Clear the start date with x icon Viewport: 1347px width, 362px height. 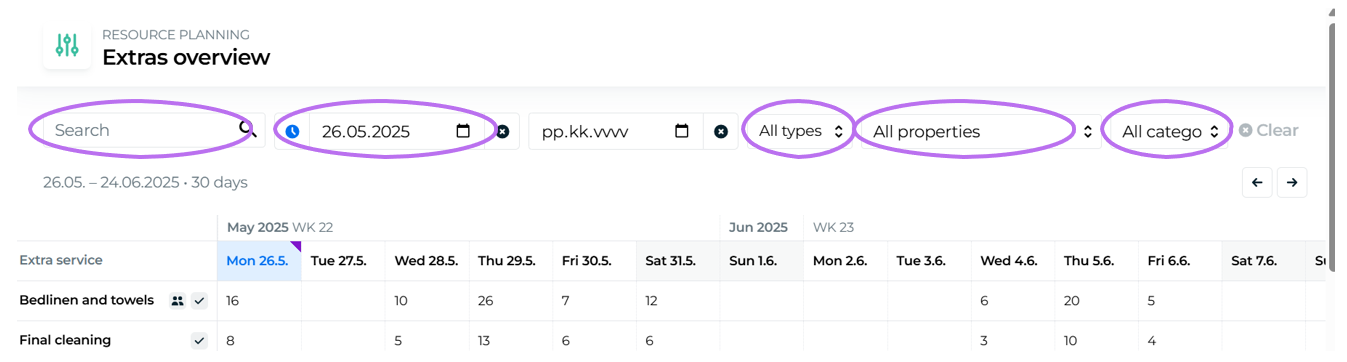tap(503, 131)
